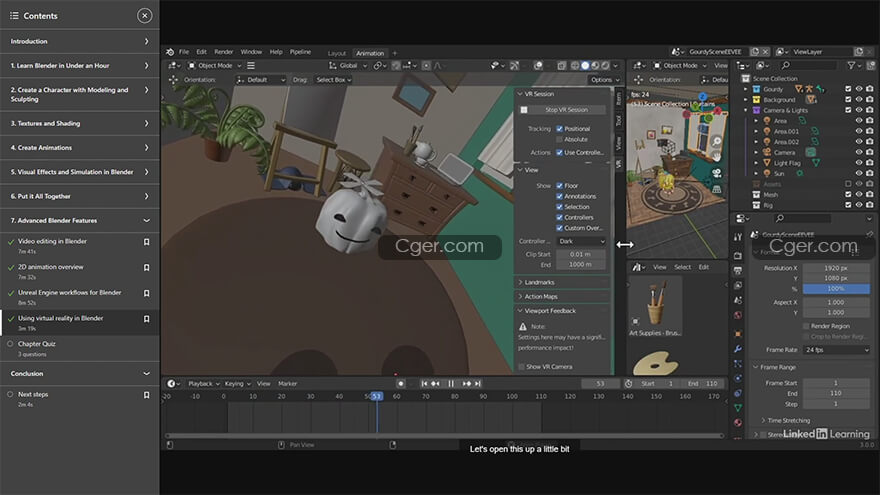Toggle Use Controller Actions checkbox
The width and height of the screenshot is (880, 495).
(x=560, y=153)
